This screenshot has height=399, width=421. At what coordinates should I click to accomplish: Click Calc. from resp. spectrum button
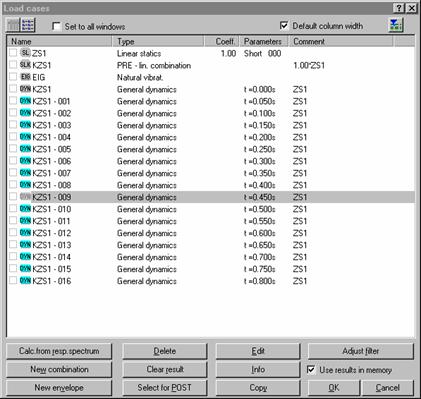tap(59, 351)
